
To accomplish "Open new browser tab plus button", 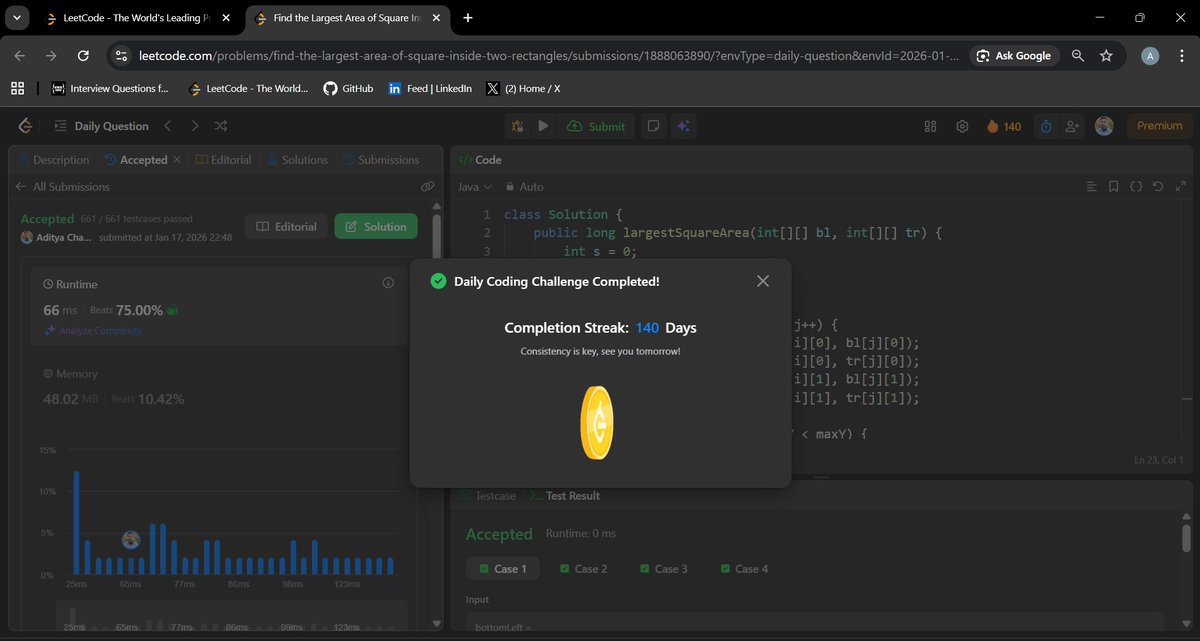I will [x=467, y=17].
